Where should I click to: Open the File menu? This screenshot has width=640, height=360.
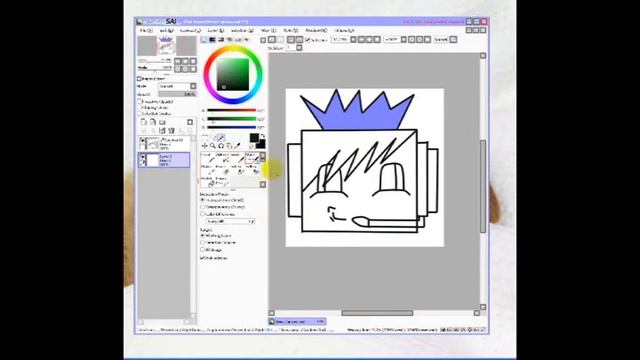[146, 31]
